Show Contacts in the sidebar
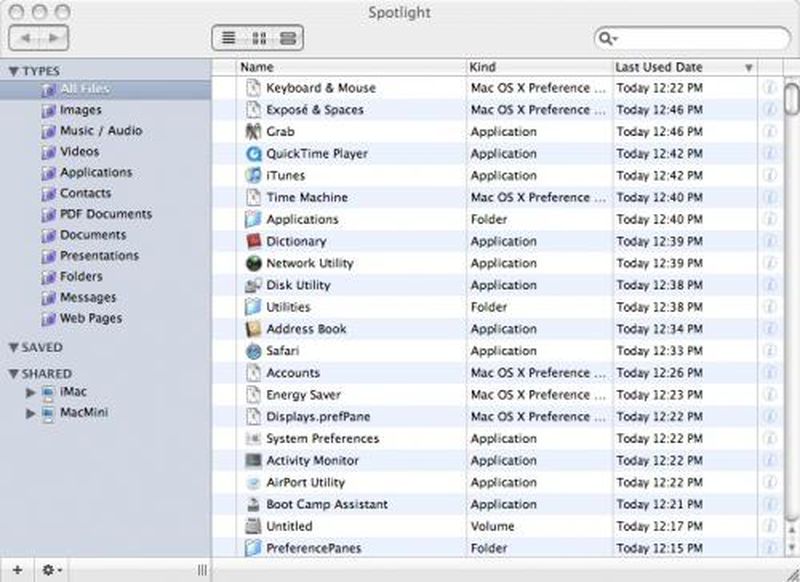The width and height of the screenshot is (800, 582). click(85, 193)
